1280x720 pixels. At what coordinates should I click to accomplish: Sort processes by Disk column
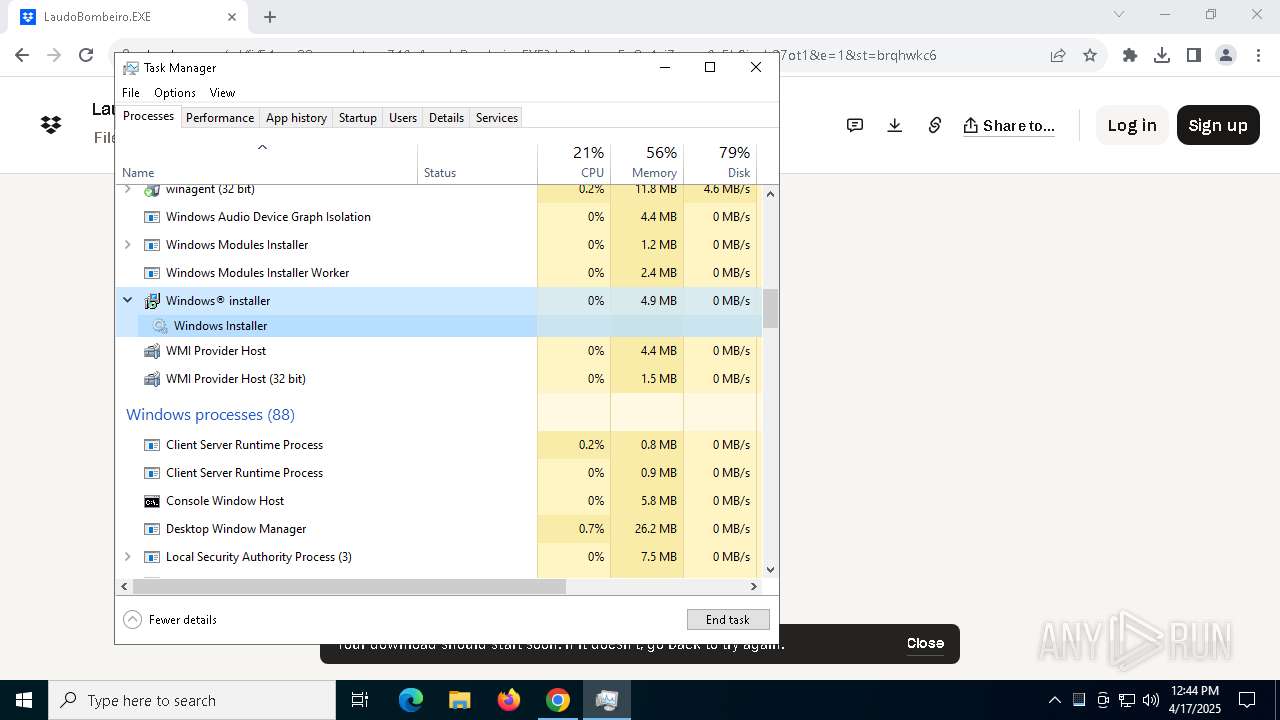pos(720,163)
